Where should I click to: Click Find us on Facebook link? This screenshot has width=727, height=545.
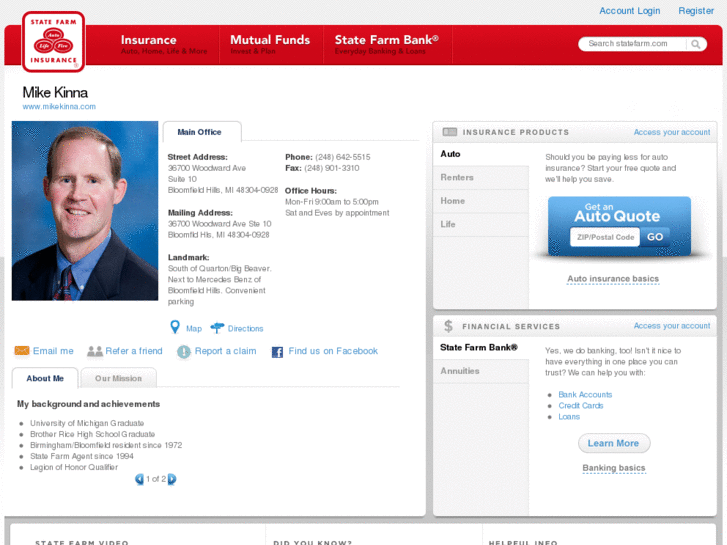point(333,351)
